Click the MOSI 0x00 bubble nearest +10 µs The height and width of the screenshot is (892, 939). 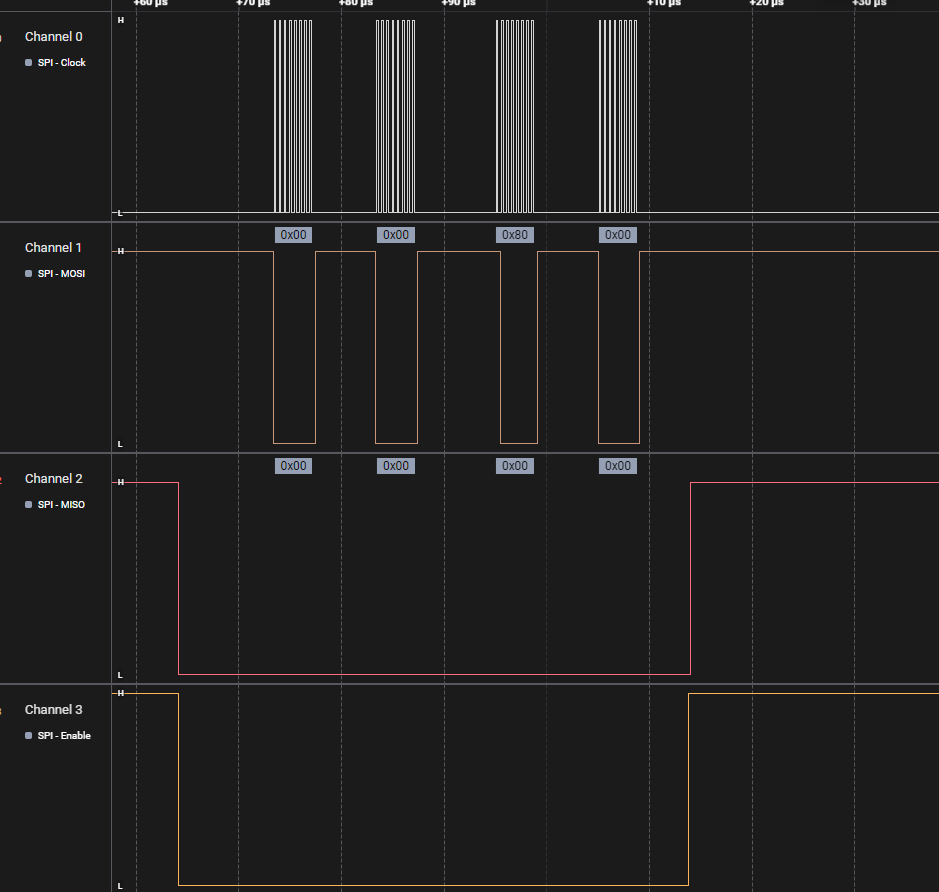coord(618,235)
